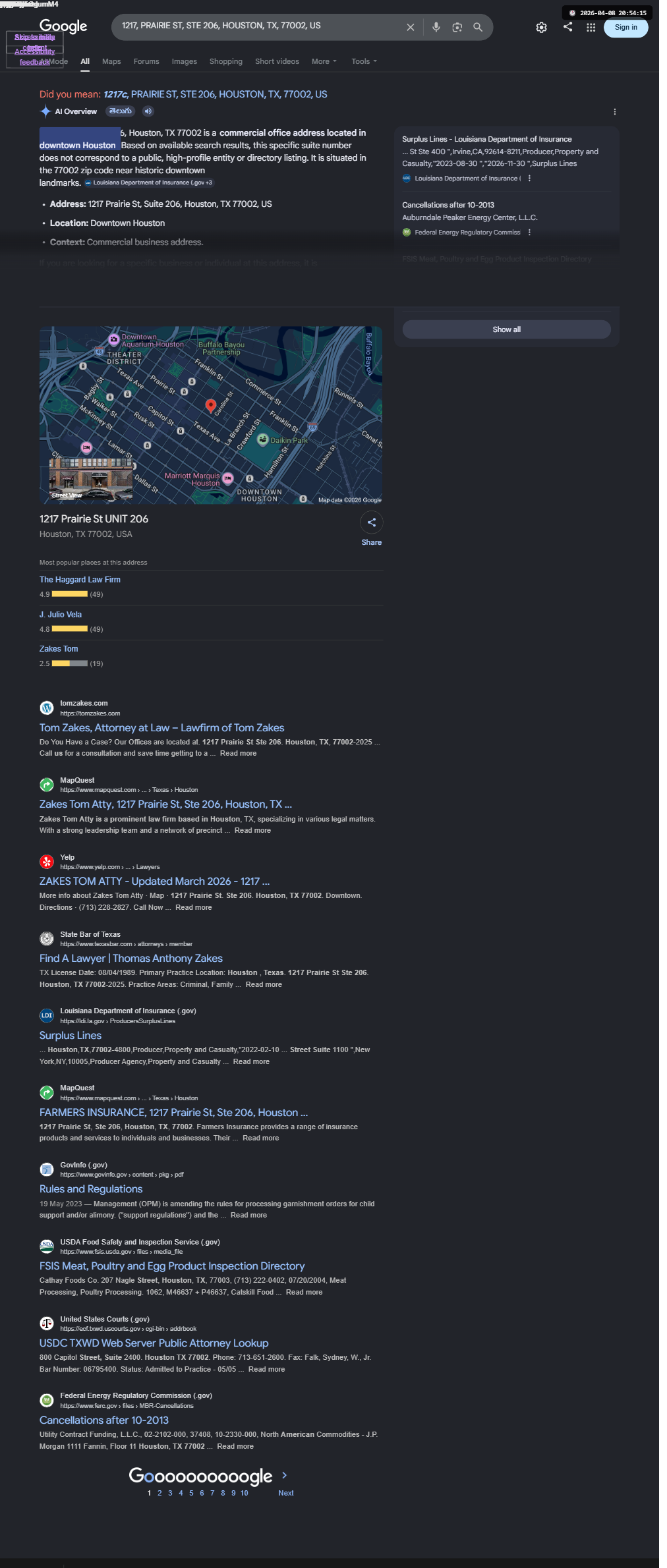Switch to the Maps tab
The image size is (667, 1568).
point(111,61)
